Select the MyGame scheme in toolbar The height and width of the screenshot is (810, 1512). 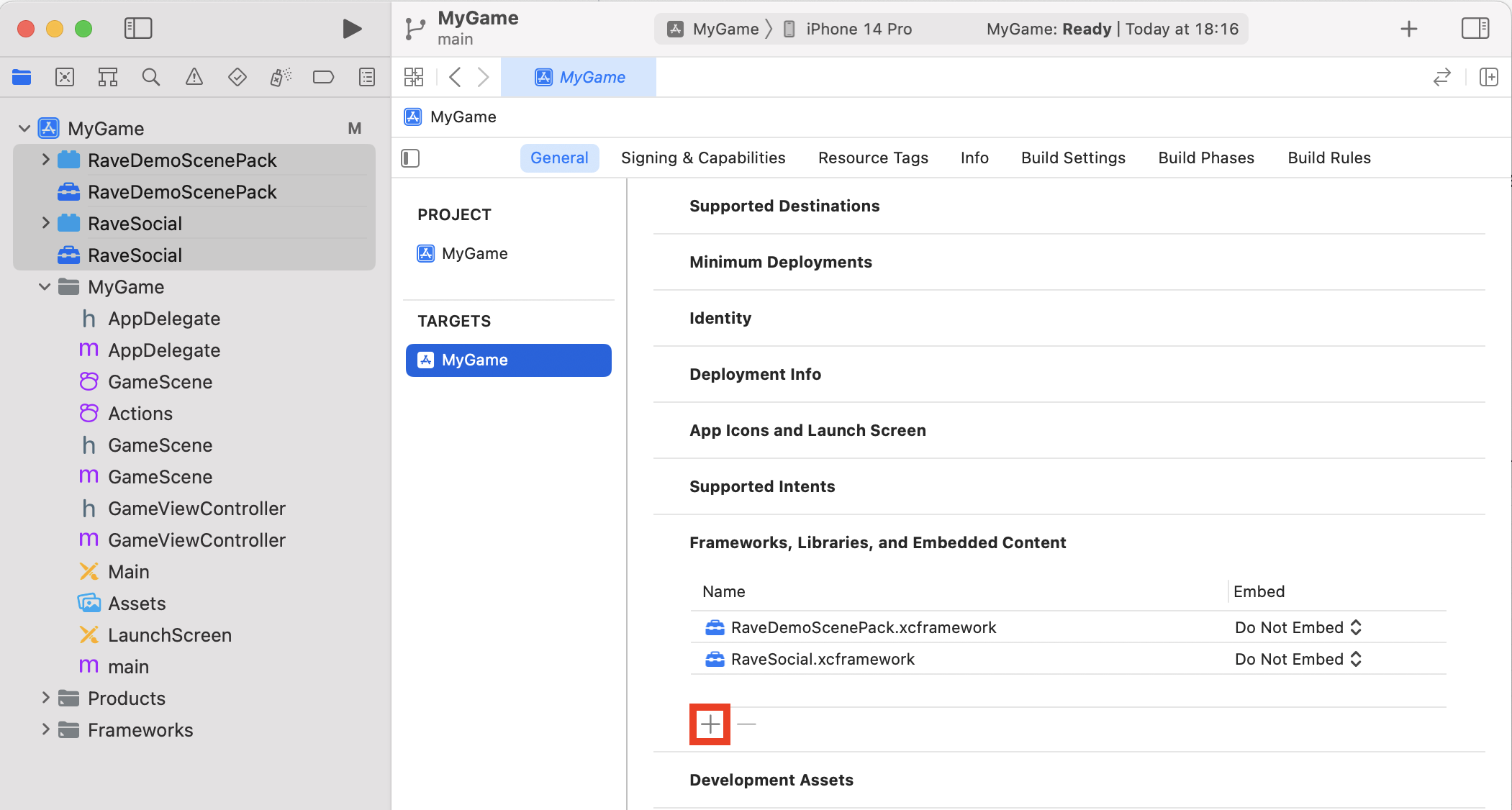click(x=713, y=29)
